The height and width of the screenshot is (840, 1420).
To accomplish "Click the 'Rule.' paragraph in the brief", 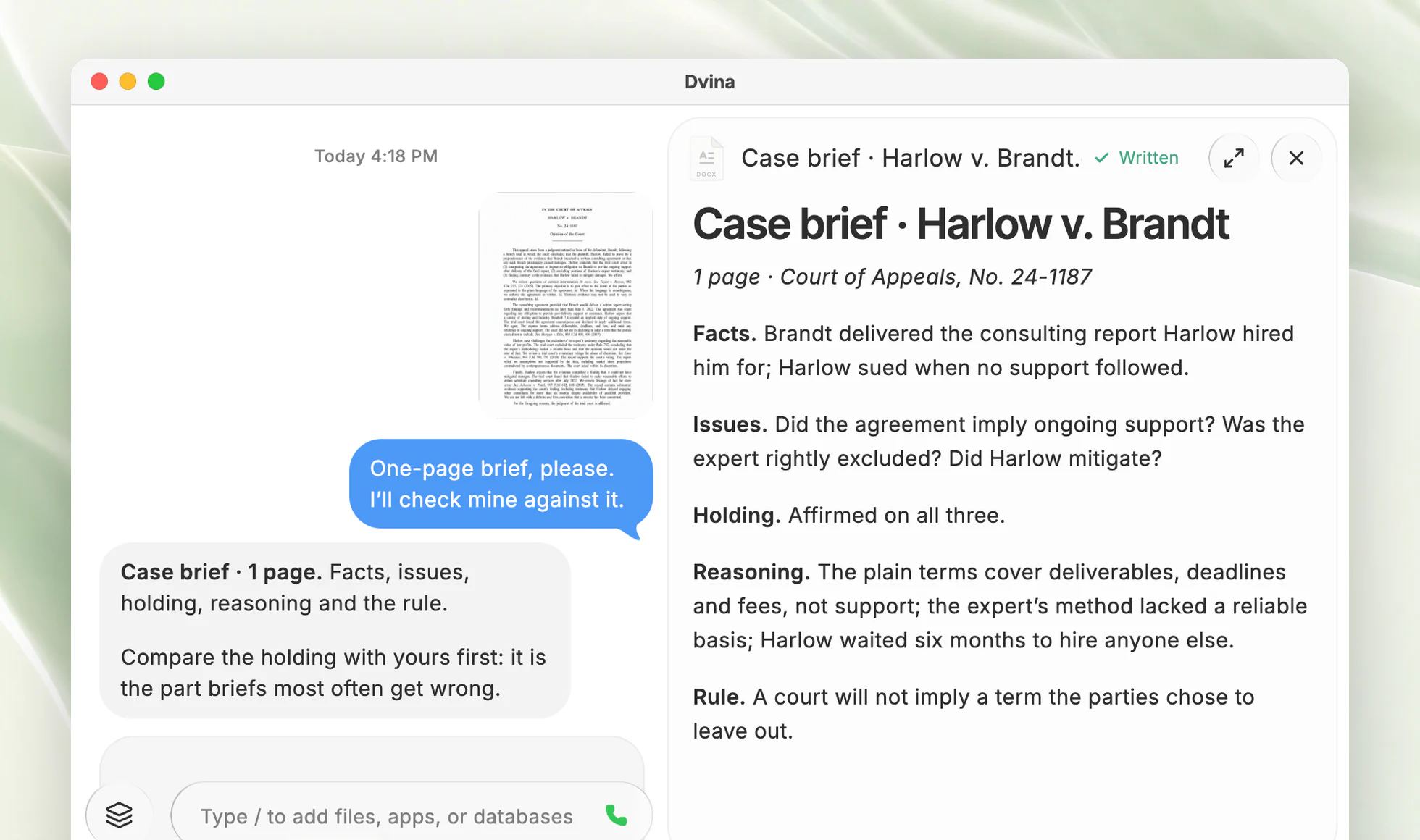I will tap(973, 714).
